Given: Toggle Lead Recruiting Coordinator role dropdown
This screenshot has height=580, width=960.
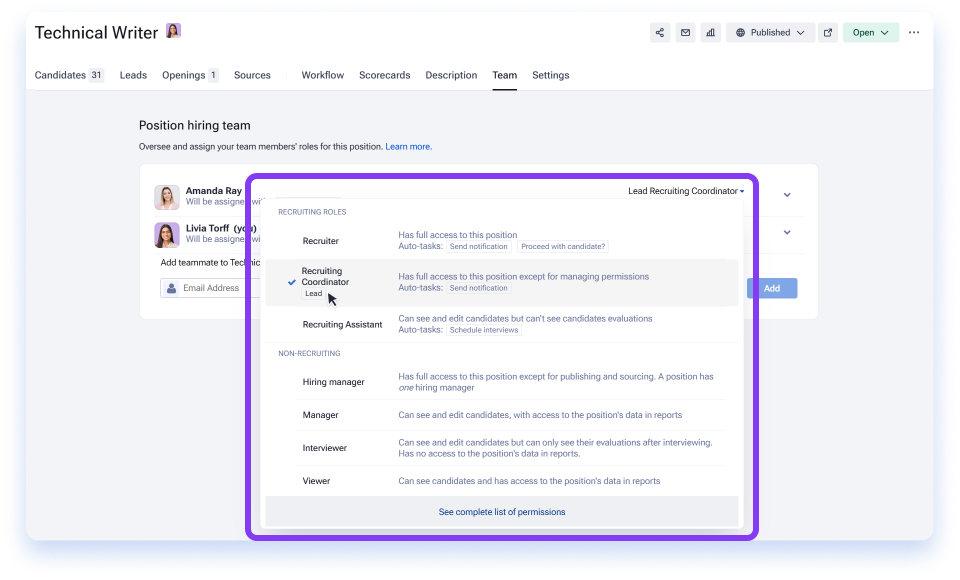Looking at the screenshot, I should pos(686,191).
